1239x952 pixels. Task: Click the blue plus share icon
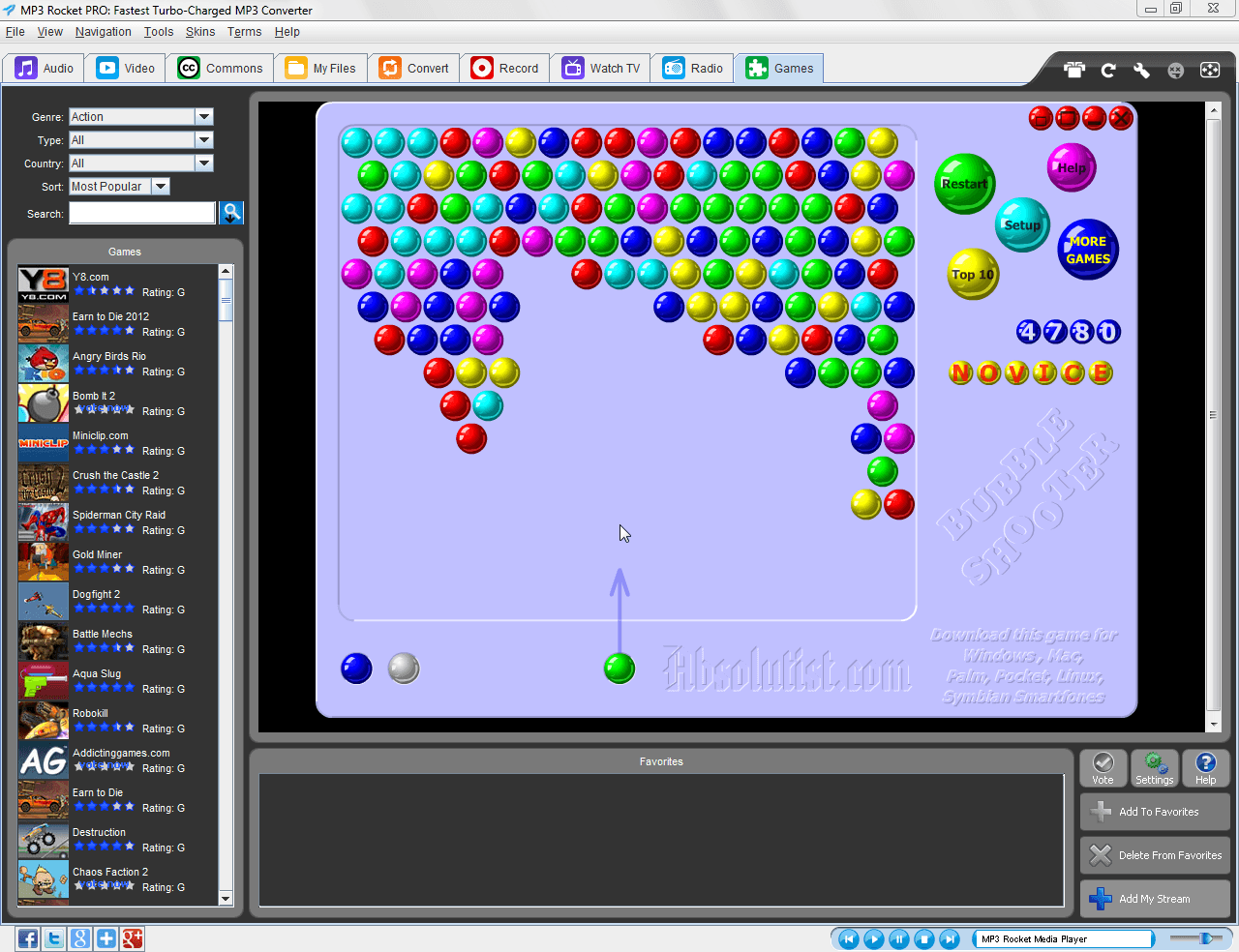pos(106,938)
